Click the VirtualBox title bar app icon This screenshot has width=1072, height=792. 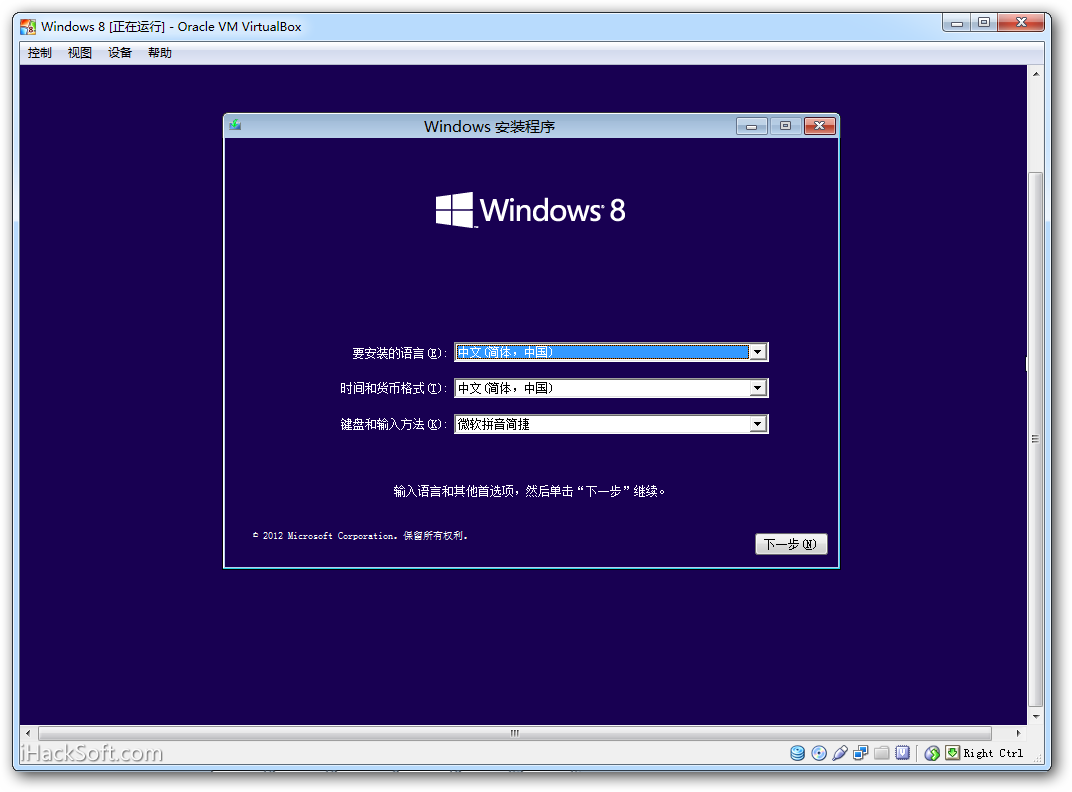click(x=28, y=27)
